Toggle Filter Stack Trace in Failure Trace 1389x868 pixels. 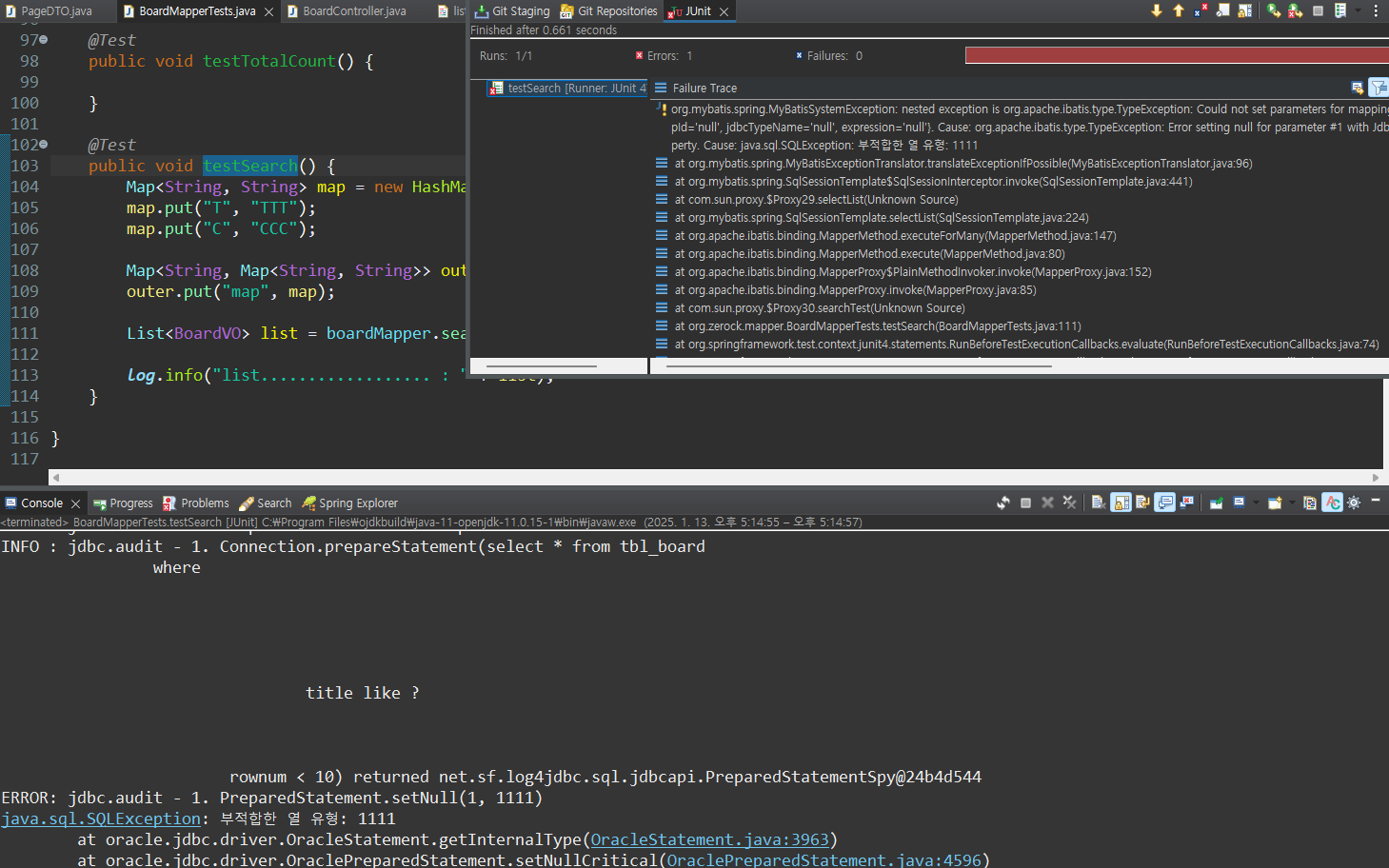coord(1379,88)
